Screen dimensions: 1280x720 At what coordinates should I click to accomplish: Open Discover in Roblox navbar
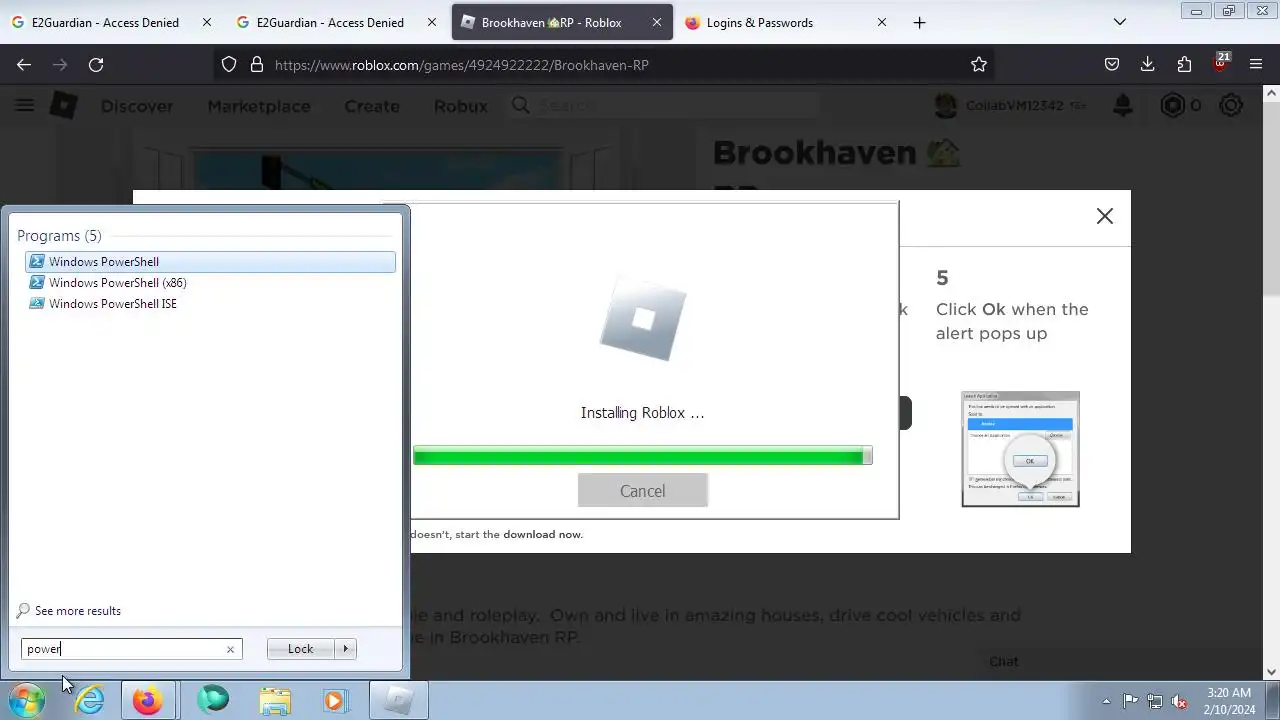click(x=137, y=106)
